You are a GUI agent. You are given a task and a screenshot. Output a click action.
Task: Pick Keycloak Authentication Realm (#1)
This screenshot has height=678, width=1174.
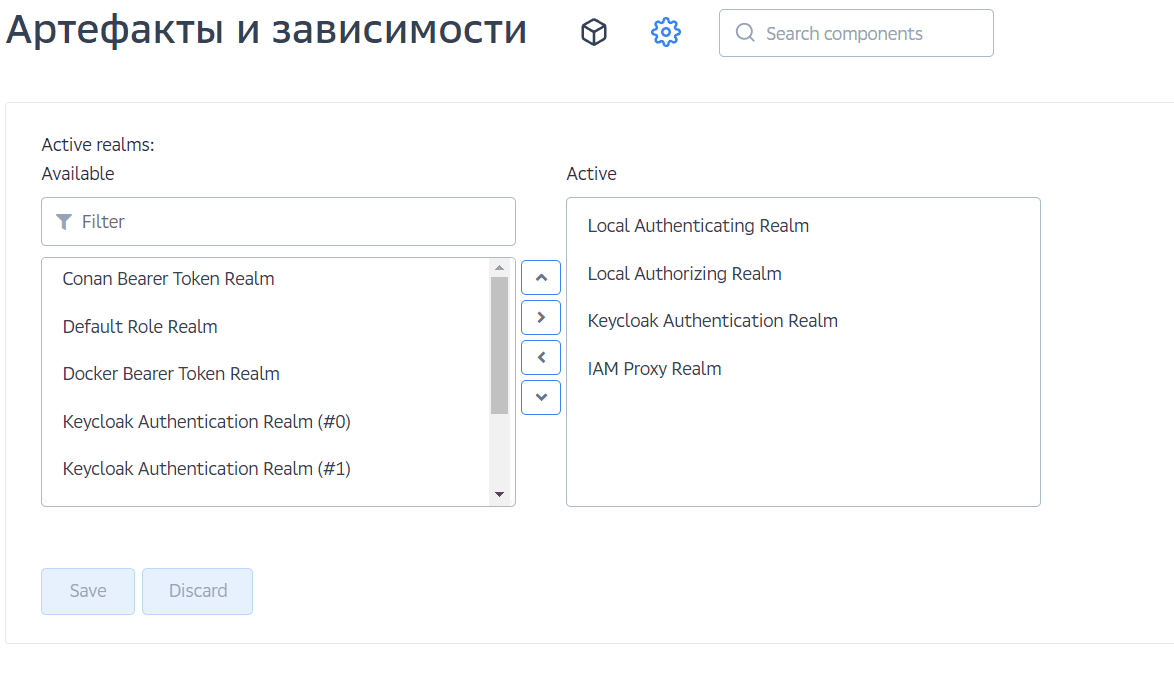coord(206,469)
